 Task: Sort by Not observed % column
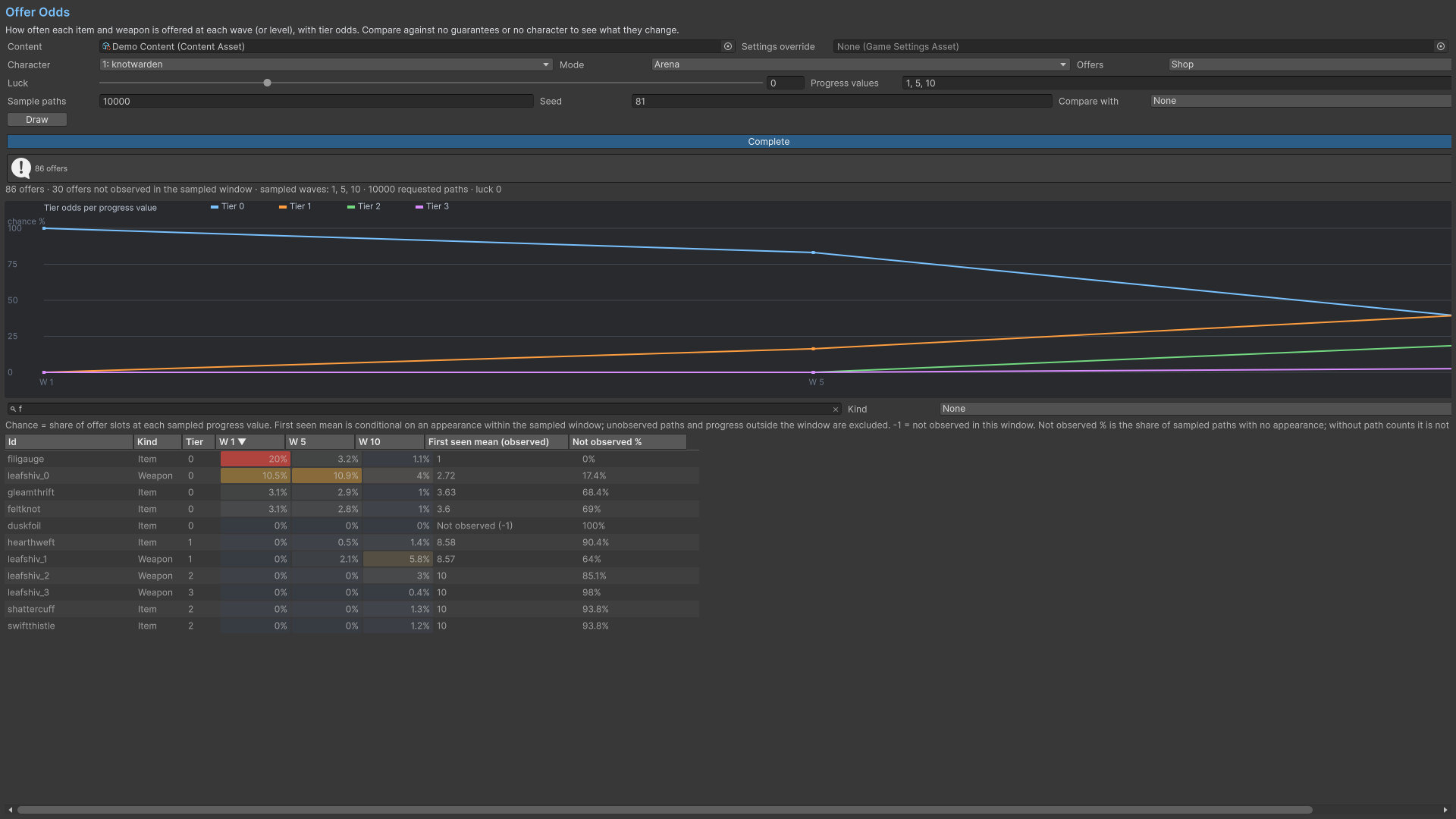(628, 442)
